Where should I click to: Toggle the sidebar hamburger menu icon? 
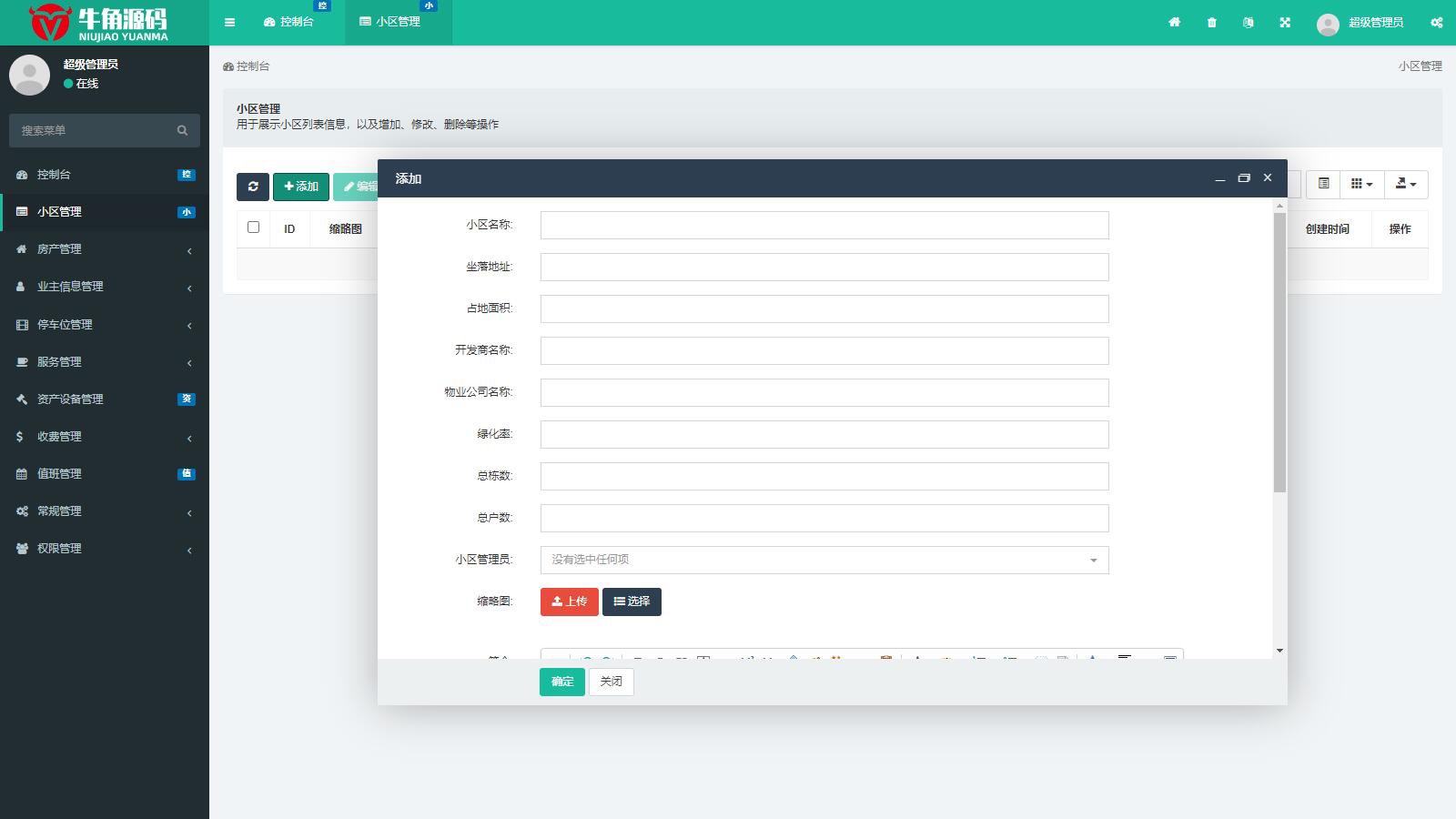(229, 22)
